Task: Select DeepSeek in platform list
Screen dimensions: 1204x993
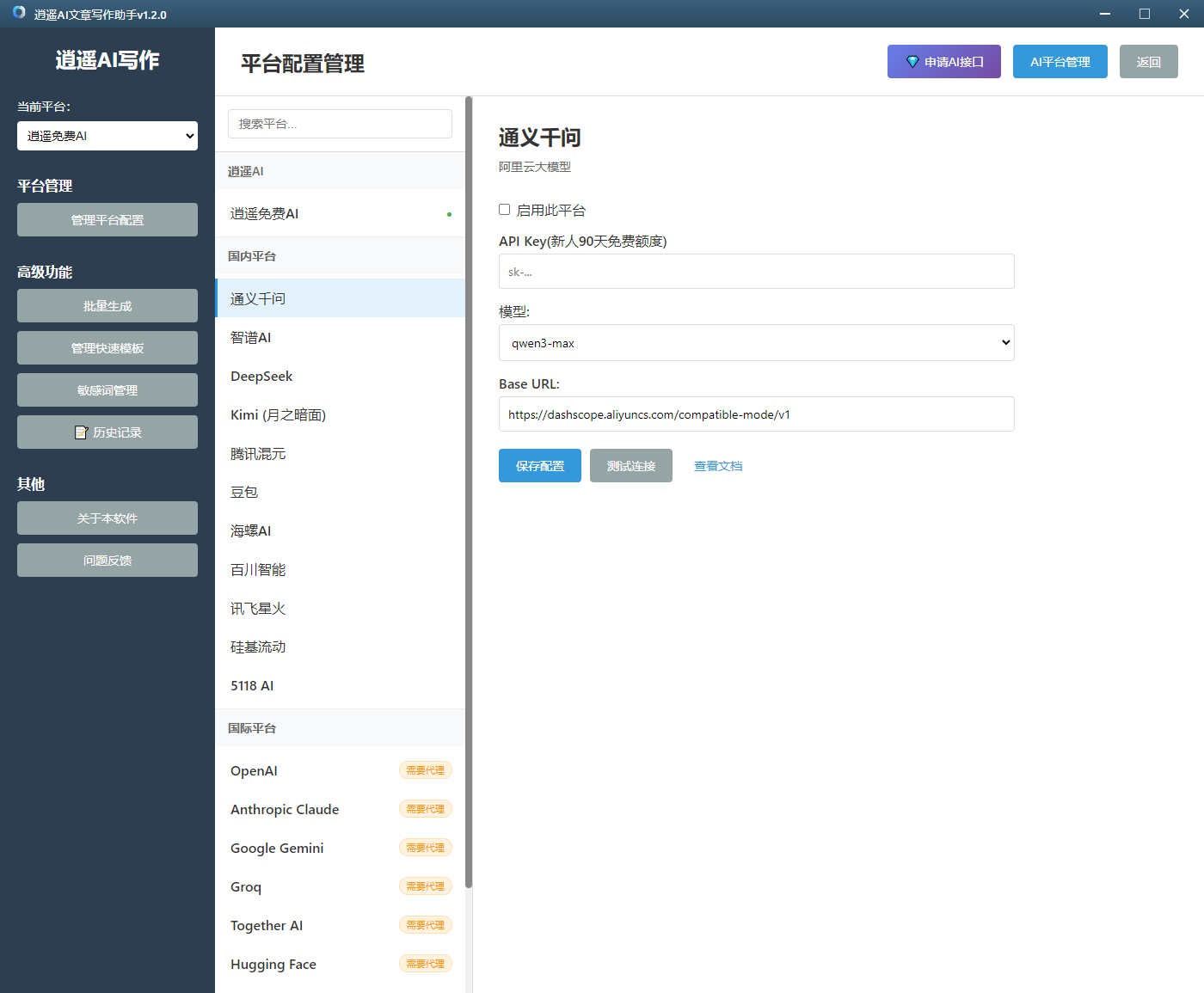Action: [261, 377]
